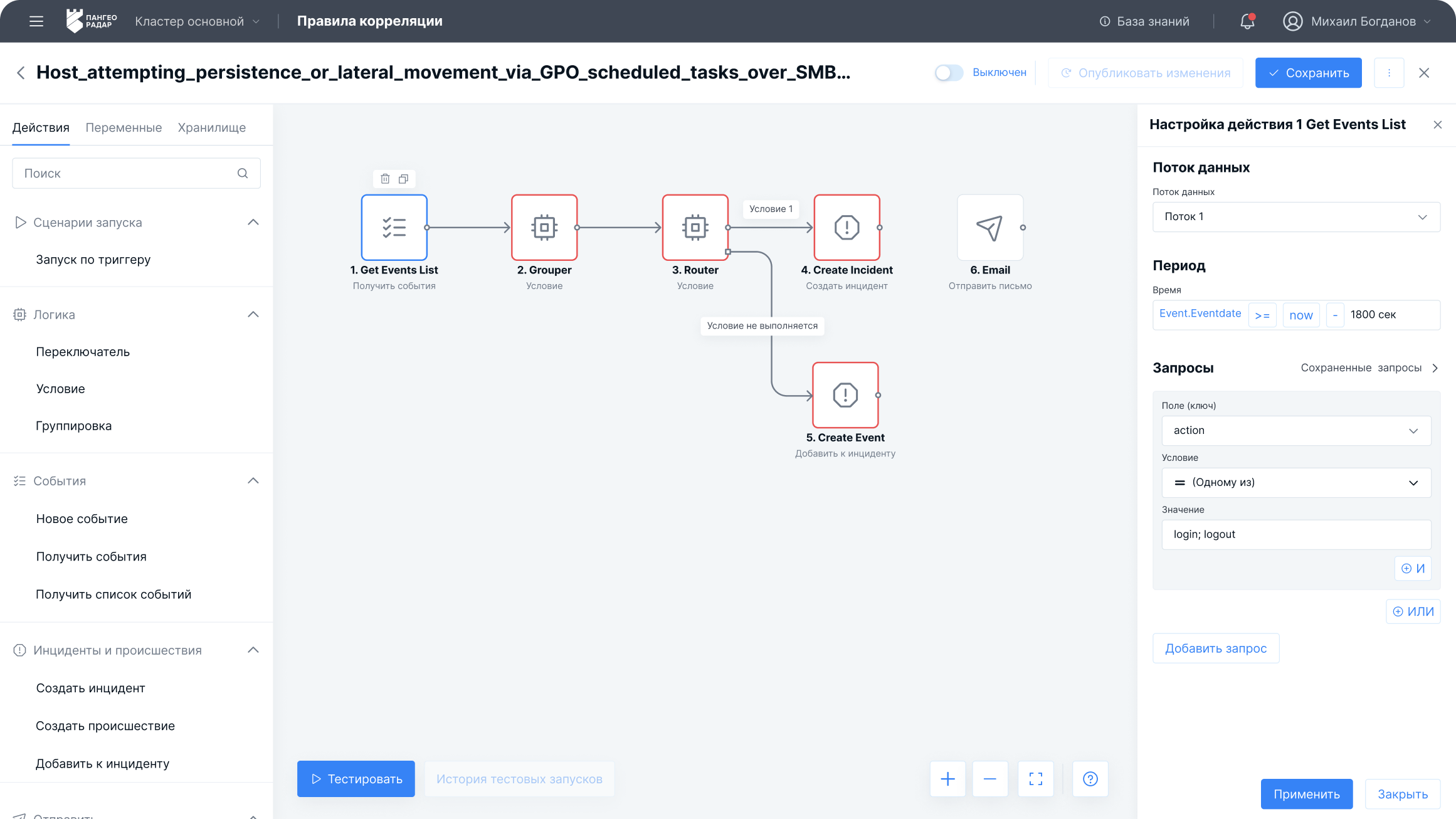
Task: Open canvas help via question mark icon
Action: (1090, 778)
